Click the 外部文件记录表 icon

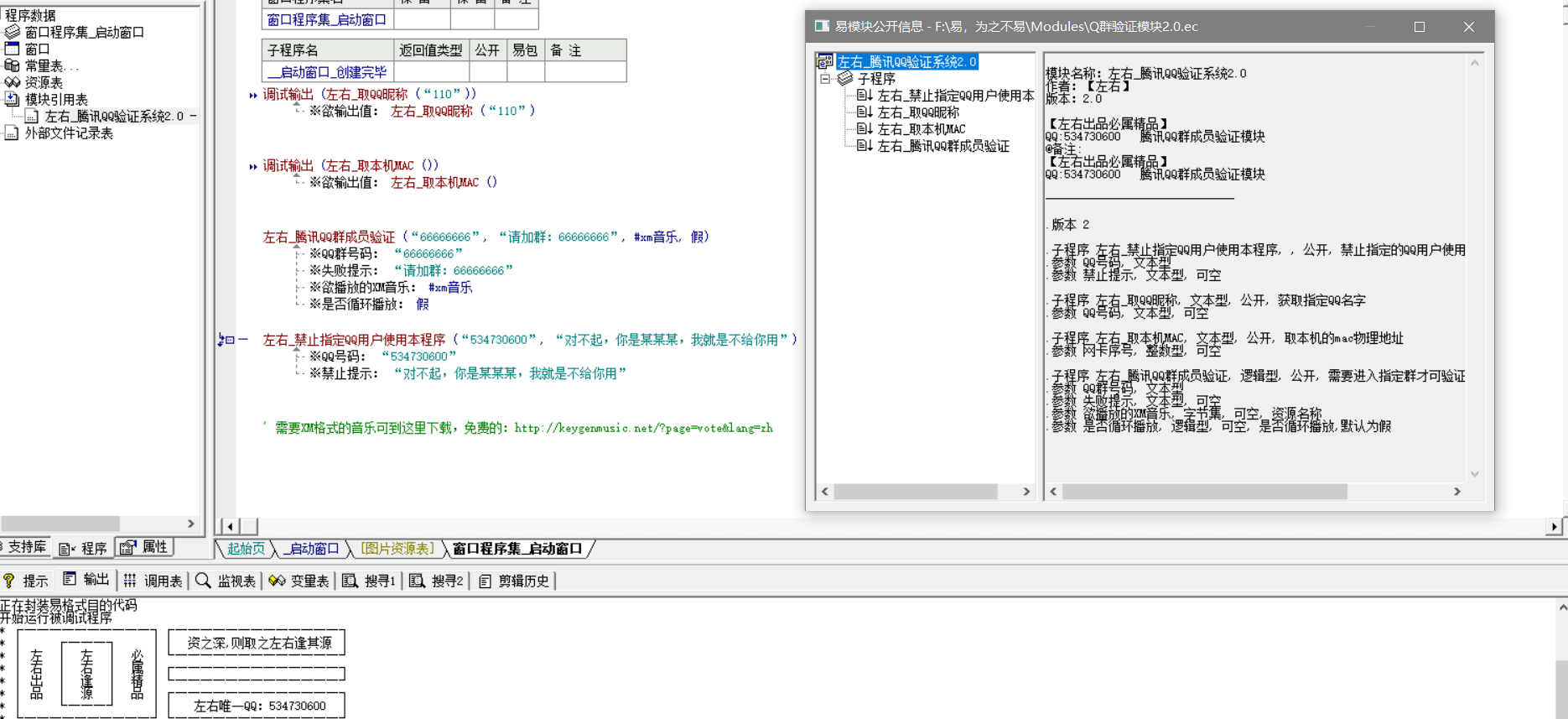(12, 133)
